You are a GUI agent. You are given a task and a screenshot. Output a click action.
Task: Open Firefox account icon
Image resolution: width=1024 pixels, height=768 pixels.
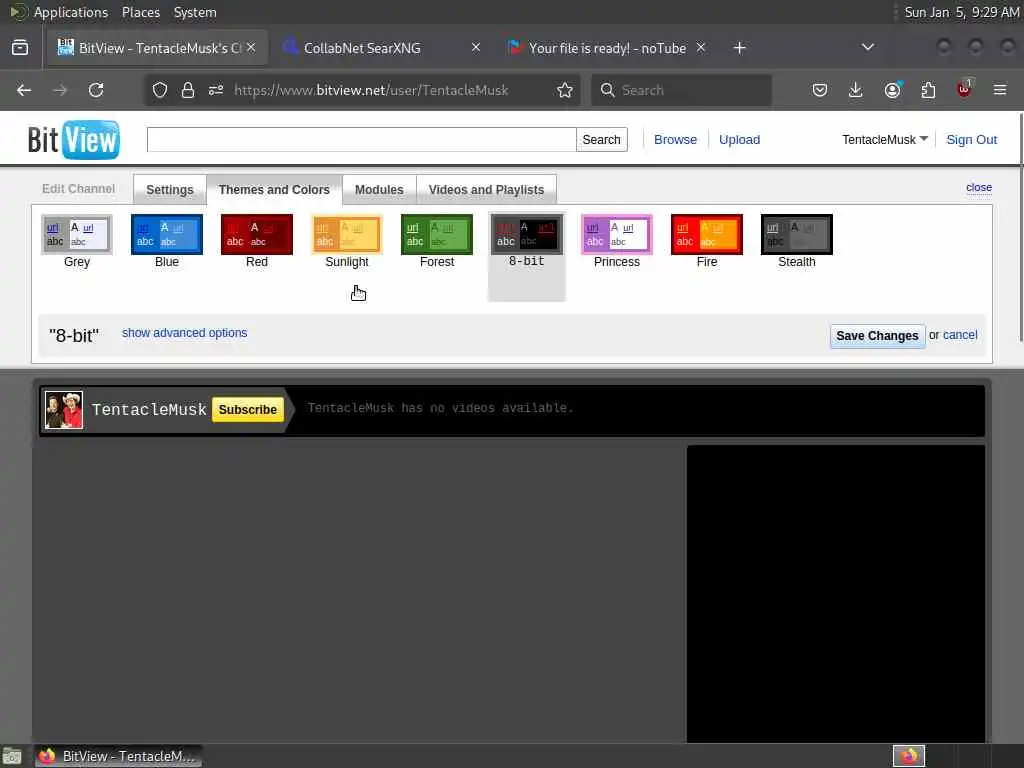[x=893, y=90]
